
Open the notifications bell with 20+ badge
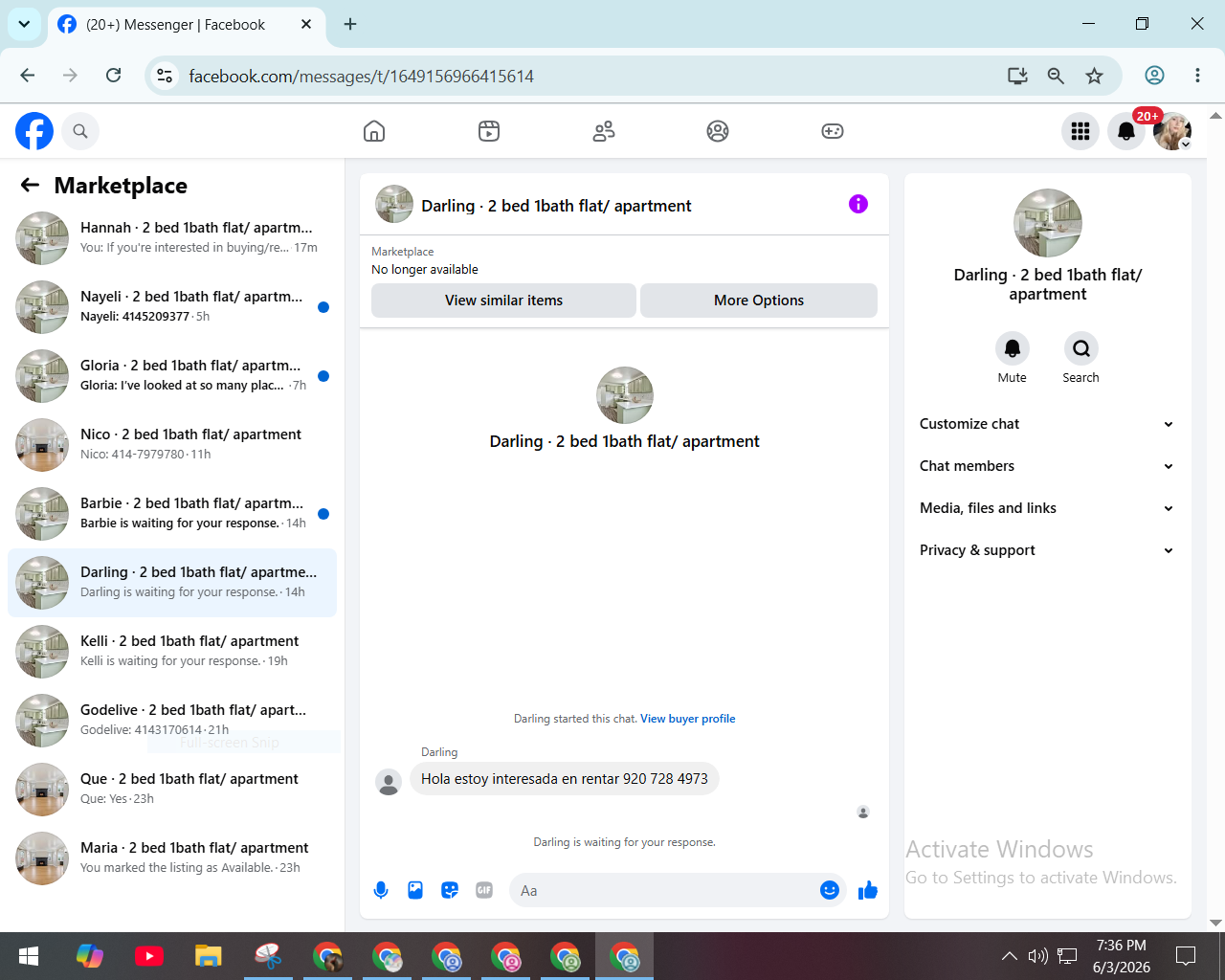pos(1126,131)
